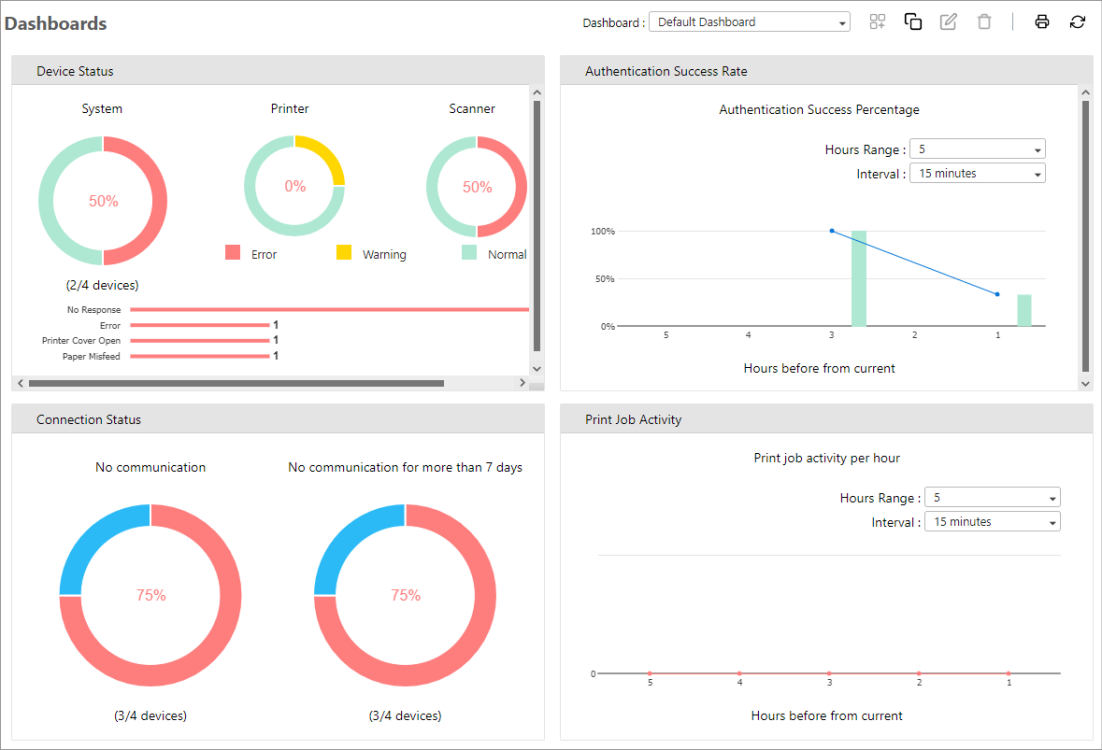Click the copy dashboard icon
Viewport: 1102px width, 750px height.
pyautogui.click(x=913, y=22)
